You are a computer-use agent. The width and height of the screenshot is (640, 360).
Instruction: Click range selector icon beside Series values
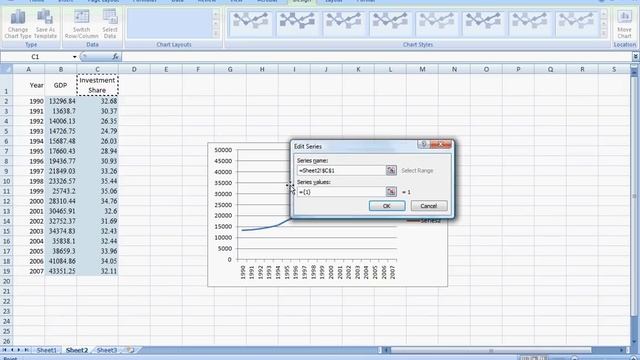coord(391,191)
